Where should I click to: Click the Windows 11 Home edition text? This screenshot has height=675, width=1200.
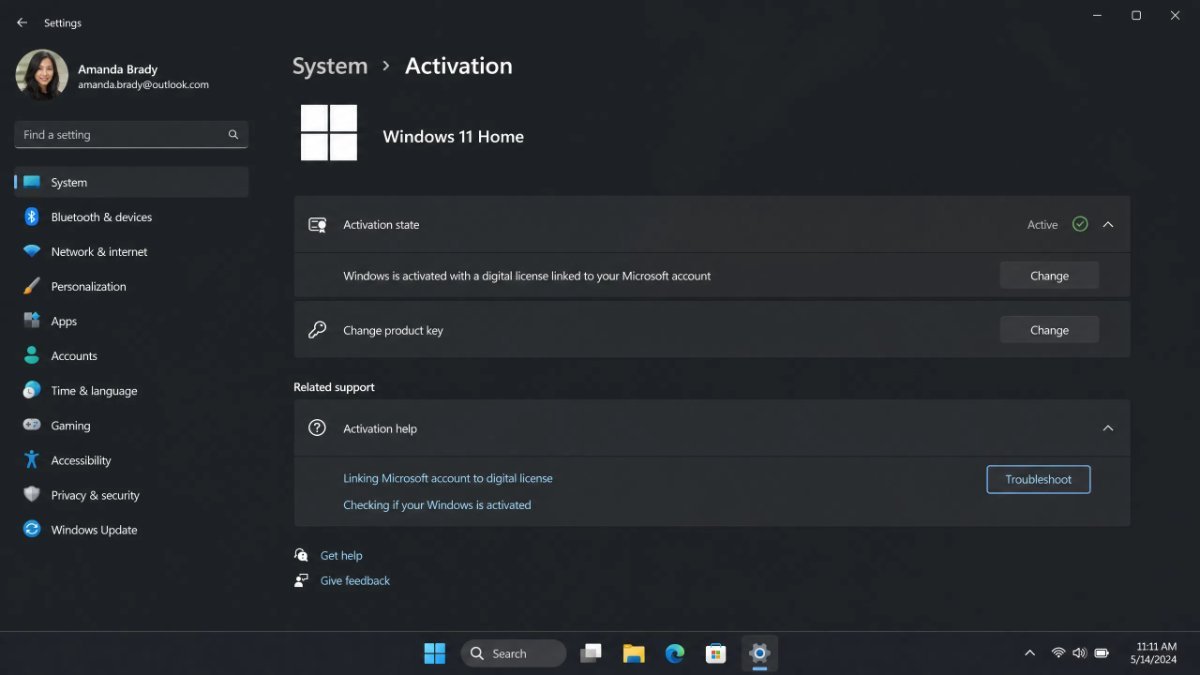pyautogui.click(x=453, y=137)
